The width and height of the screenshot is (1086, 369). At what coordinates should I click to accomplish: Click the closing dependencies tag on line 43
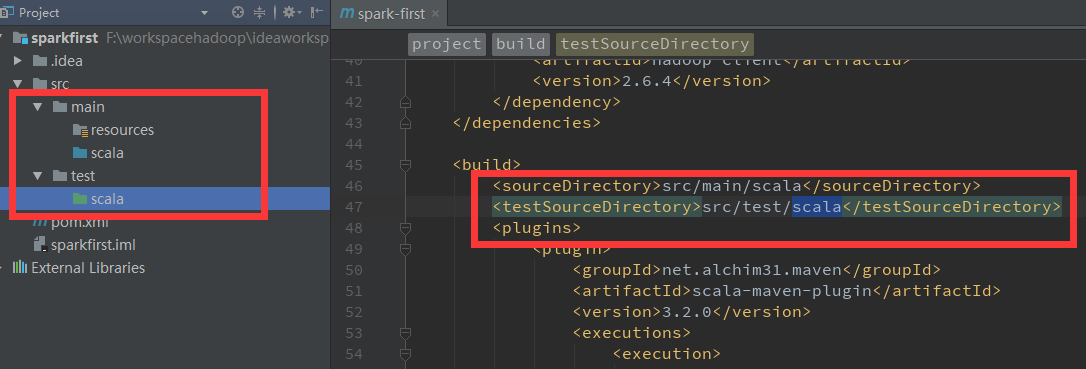click(526, 123)
